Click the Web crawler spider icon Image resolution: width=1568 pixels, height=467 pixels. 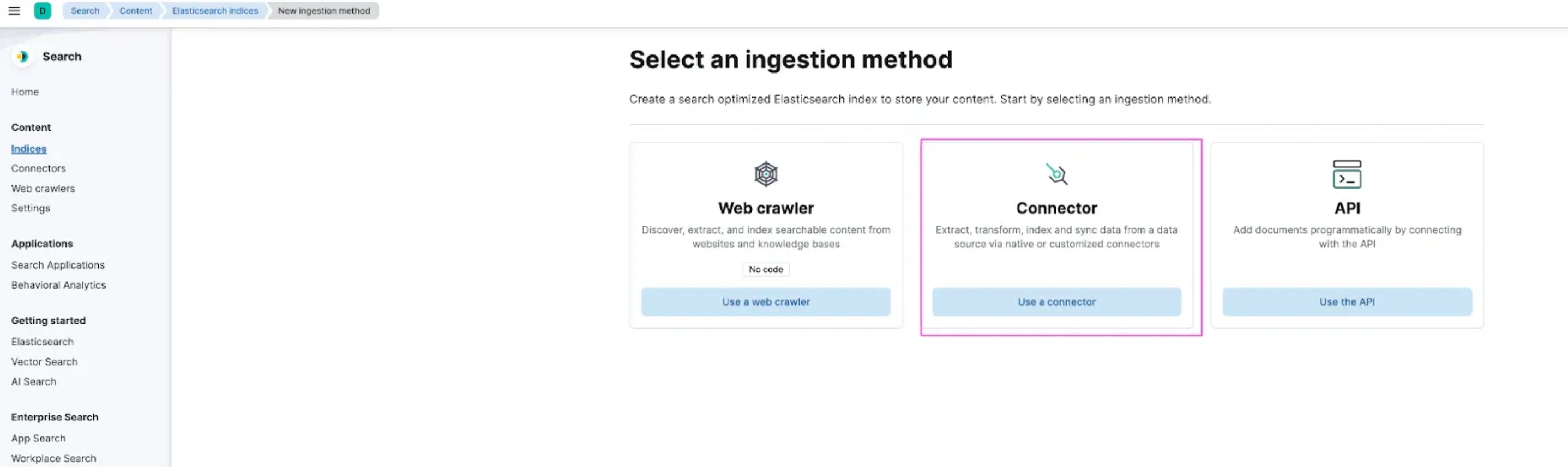click(x=765, y=174)
